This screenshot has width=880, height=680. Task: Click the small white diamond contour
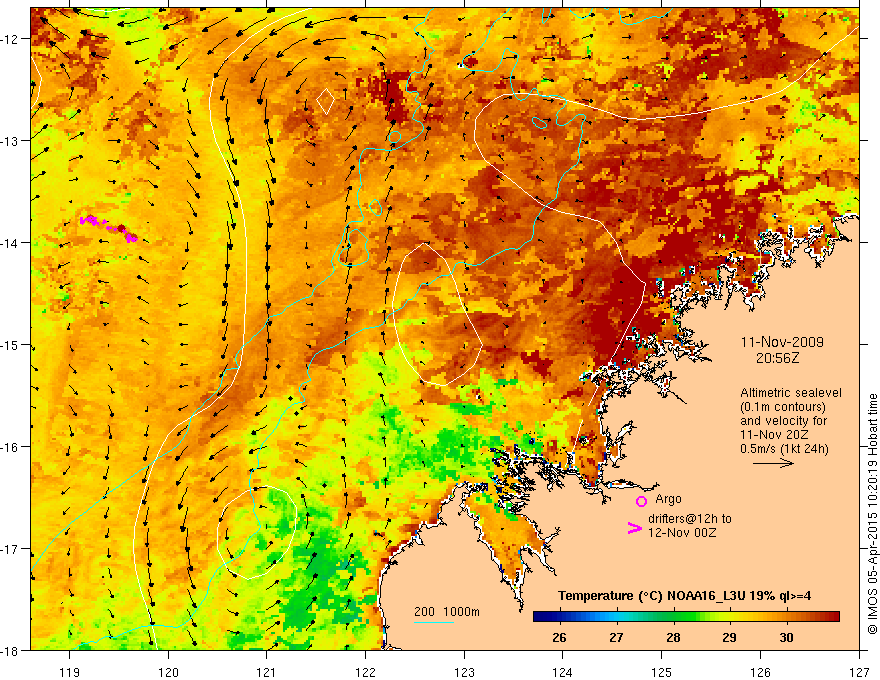coord(326,101)
